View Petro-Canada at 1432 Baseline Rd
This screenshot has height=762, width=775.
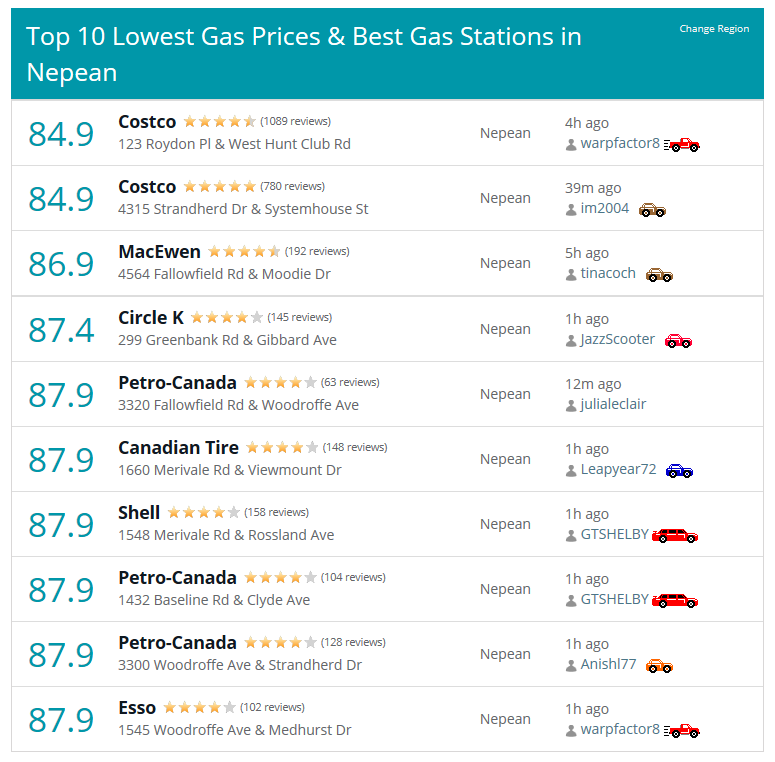click(177, 578)
